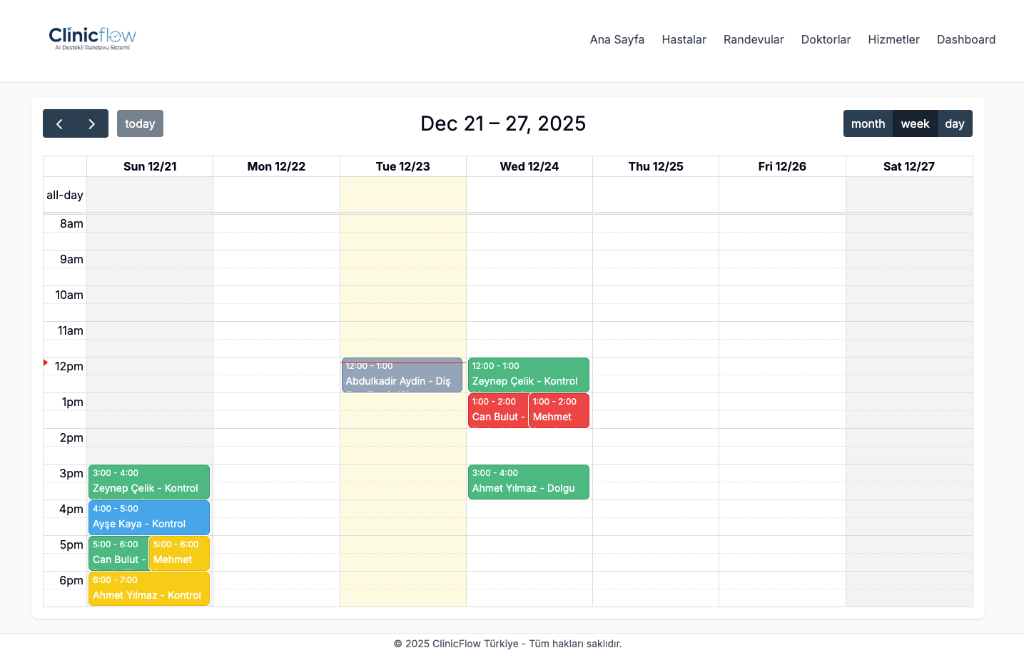Switch to month view

click(x=868, y=123)
